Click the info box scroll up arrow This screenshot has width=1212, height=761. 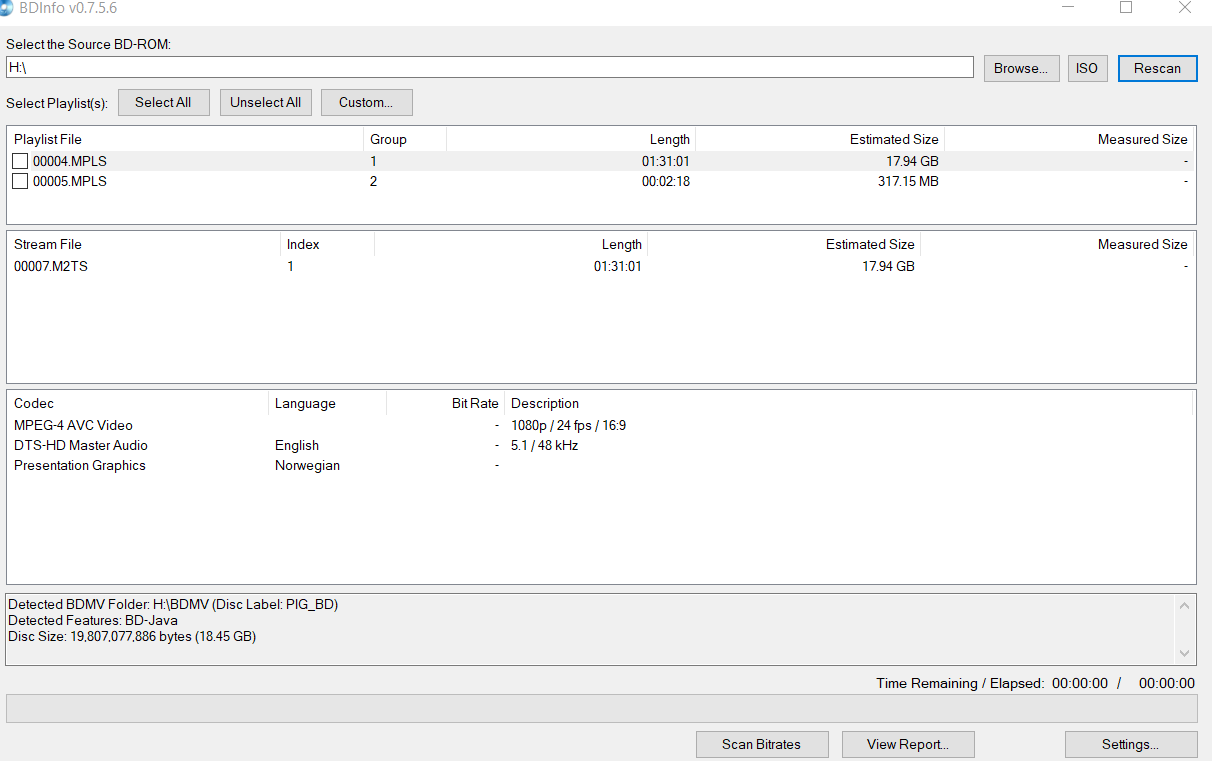click(1185, 605)
